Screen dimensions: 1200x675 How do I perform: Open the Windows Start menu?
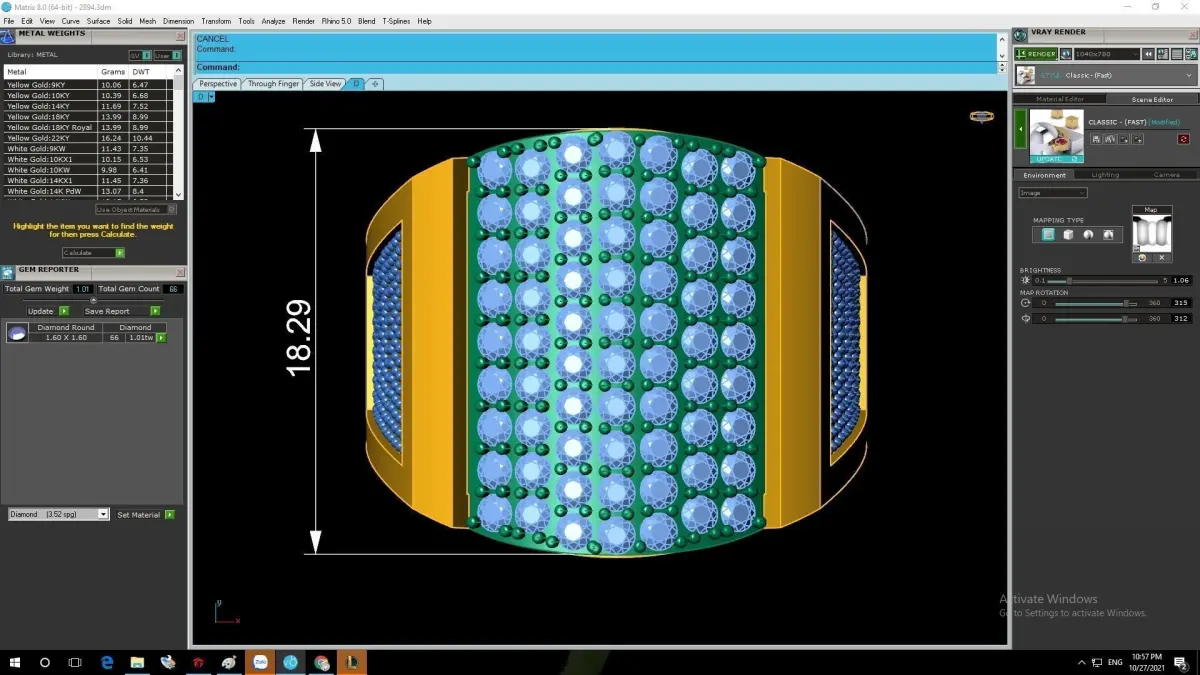(15, 662)
